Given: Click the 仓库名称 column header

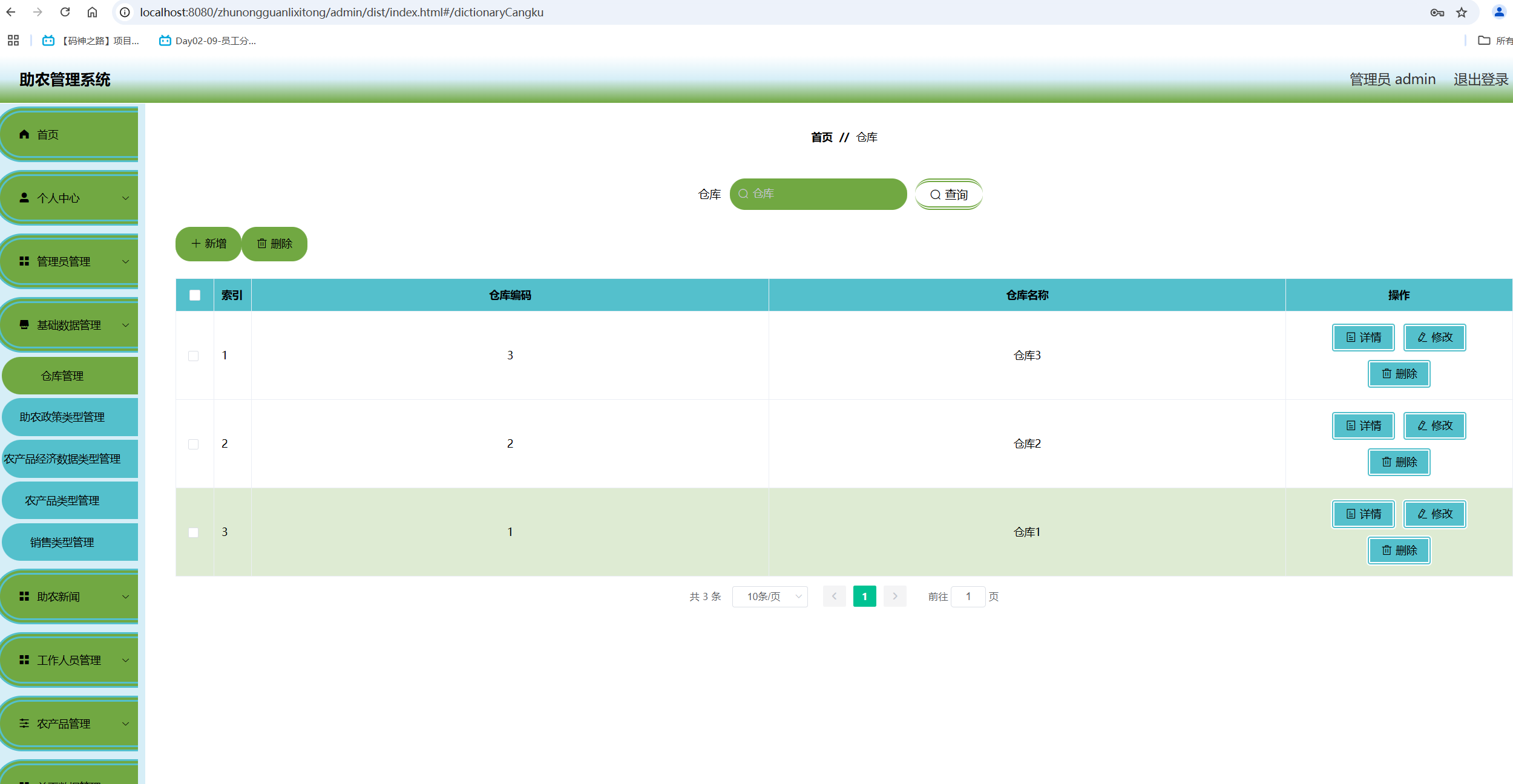Looking at the screenshot, I should point(1027,295).
